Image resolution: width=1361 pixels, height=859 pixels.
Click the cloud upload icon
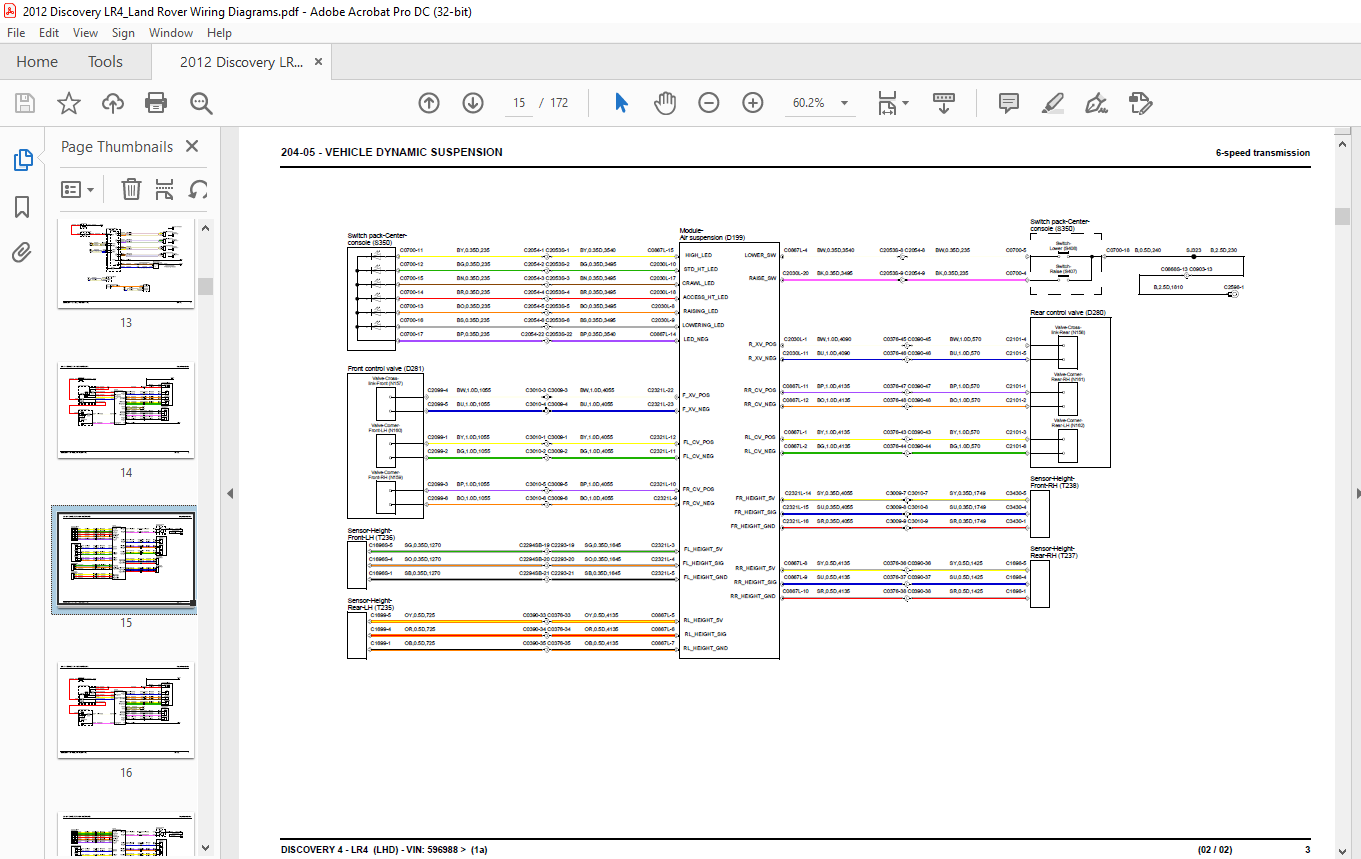(x=113, y=103)
